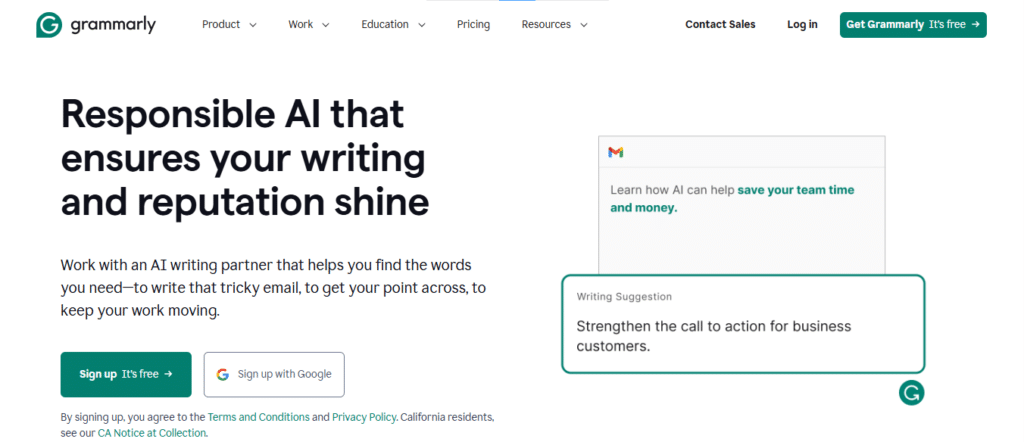Click the Gmail icon in demo card

615,152
